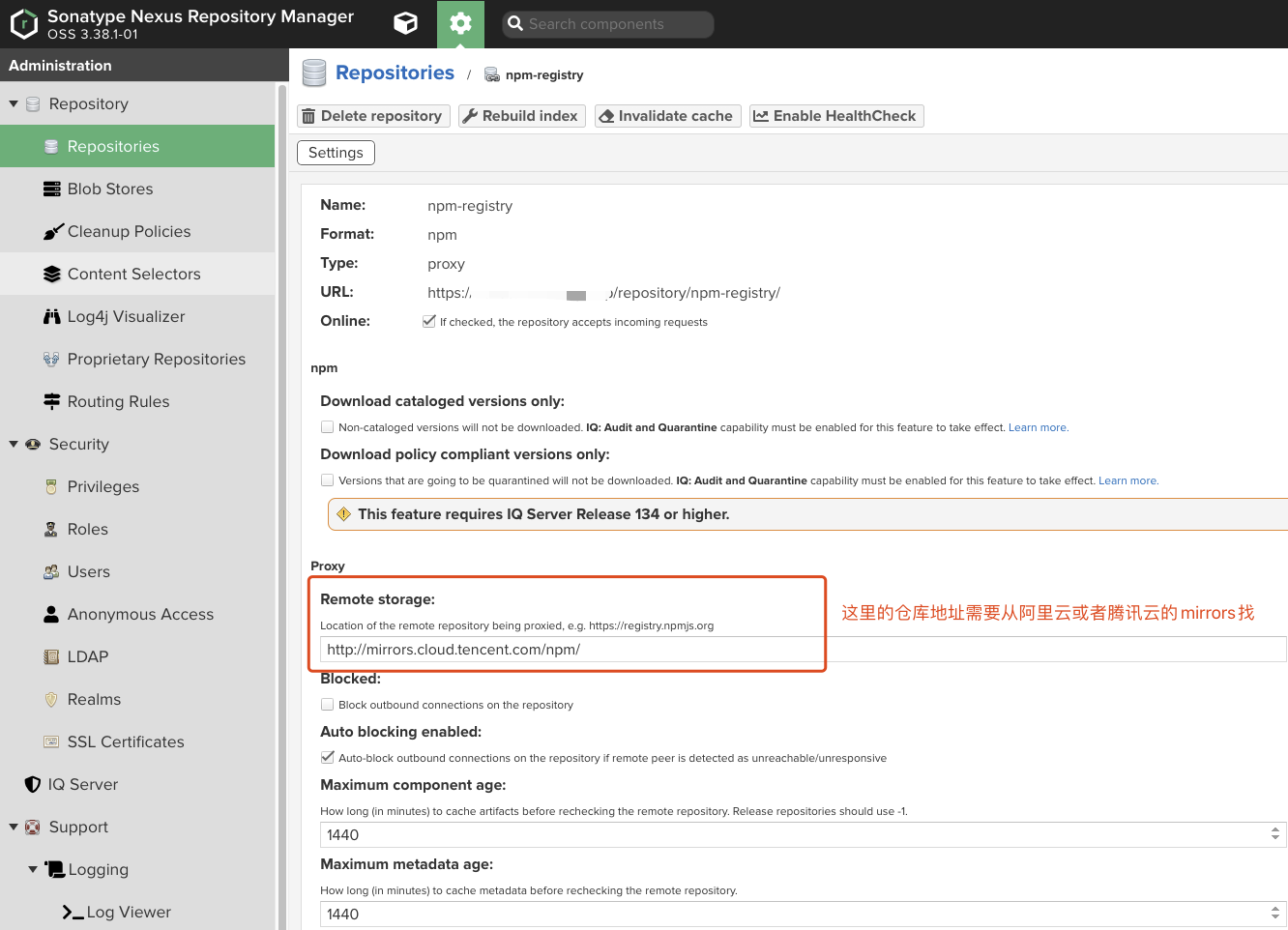Click the Privileges medal icon
Viewport: 1288px width, 930px height.
pyautogui.click(x=52, y=486)
